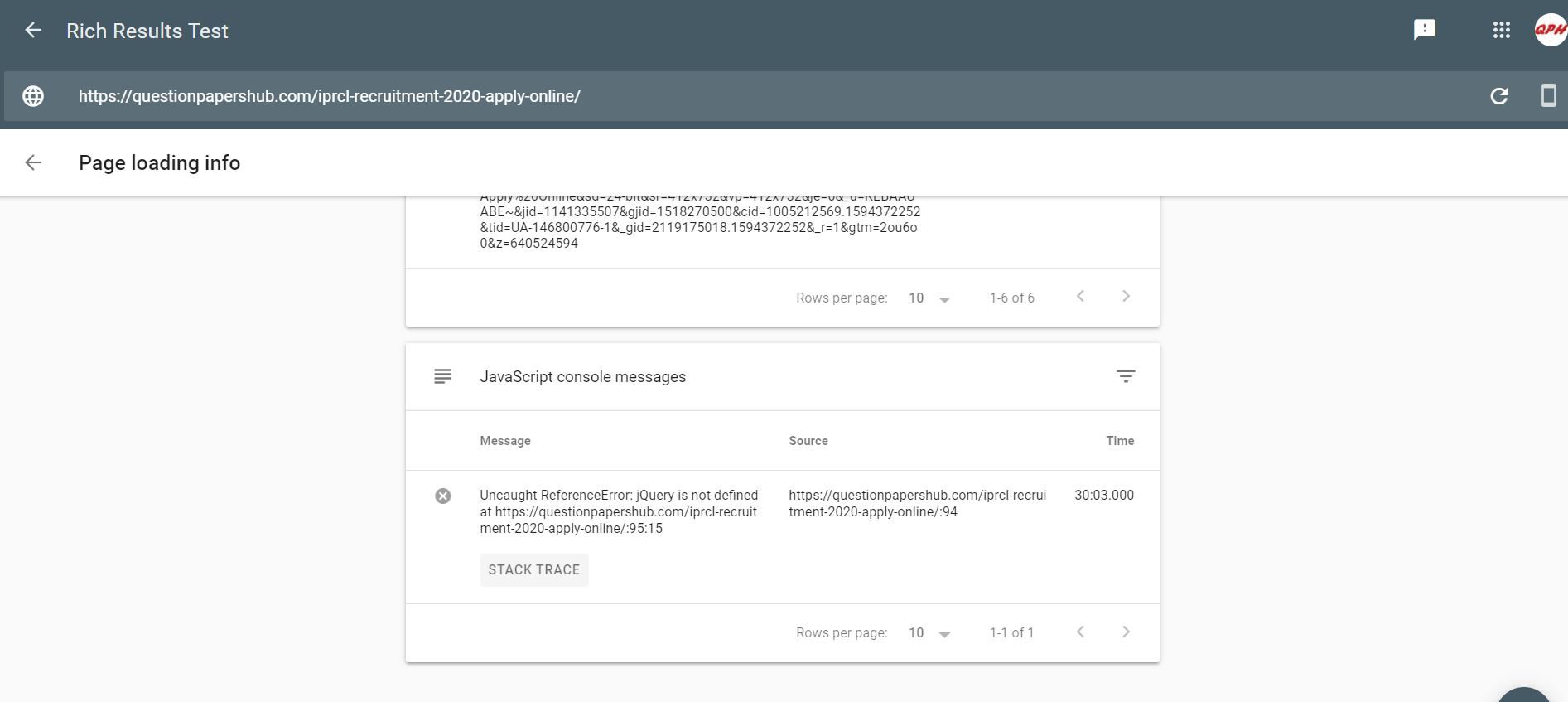Filter JavaScript console messages
The height and width of the screenshot is (702, 1568).
[1125, 376]
